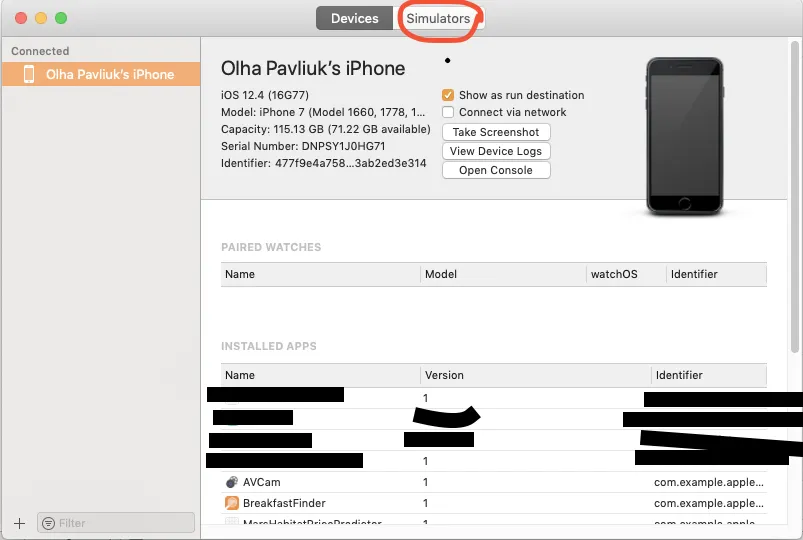Click the Olha Pavliuk's iPhone title heading
The width and height of the screenshot is (803, 540).
tap(313, 68)
